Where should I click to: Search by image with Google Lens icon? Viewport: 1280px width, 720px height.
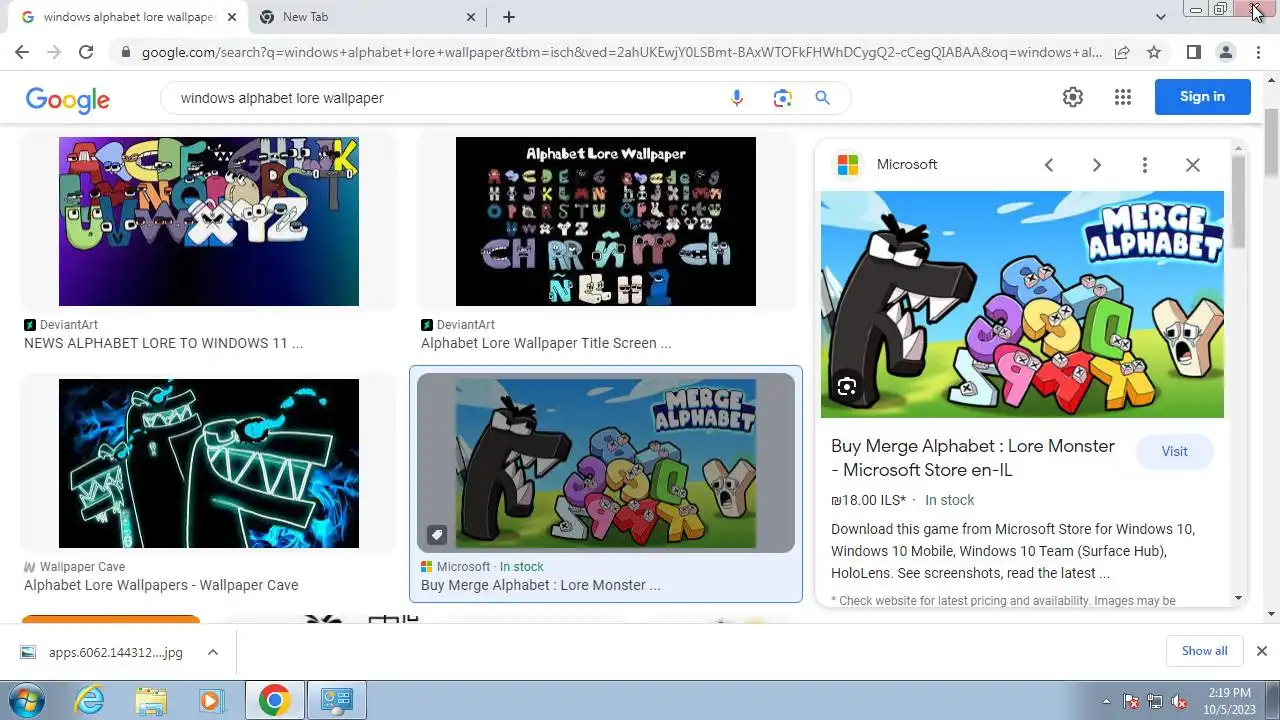click(782, 98)
